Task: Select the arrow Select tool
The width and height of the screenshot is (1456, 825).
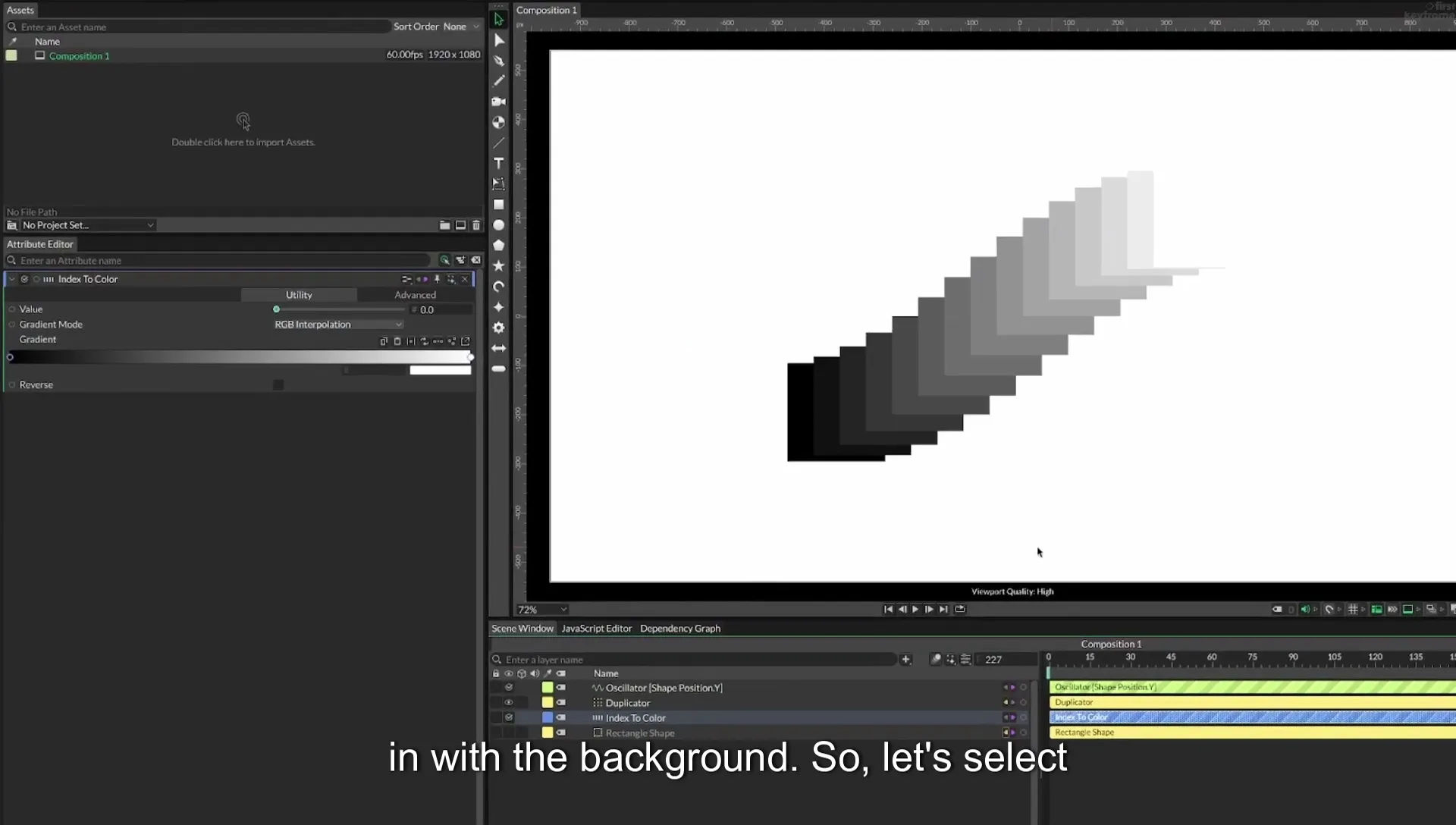Action: [x=498, y=20]
